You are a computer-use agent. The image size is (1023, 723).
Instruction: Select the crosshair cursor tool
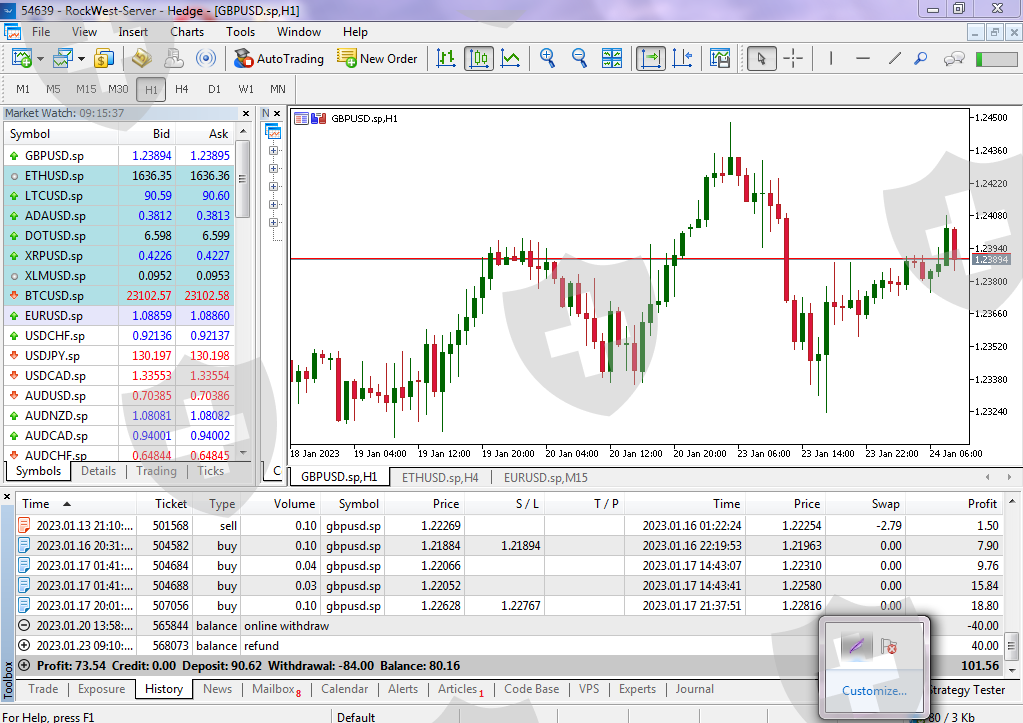[793, 59]
